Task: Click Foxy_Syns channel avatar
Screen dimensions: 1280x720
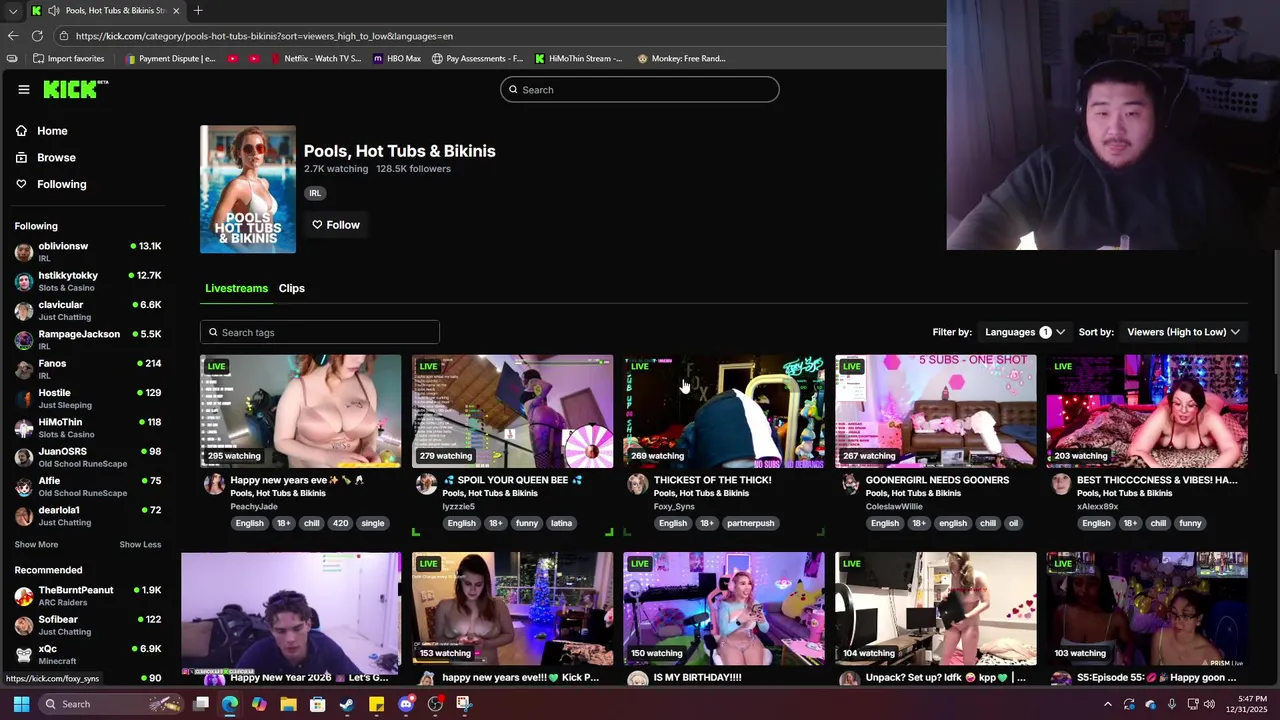Action: pyautogui.click(x=637, y=485)
